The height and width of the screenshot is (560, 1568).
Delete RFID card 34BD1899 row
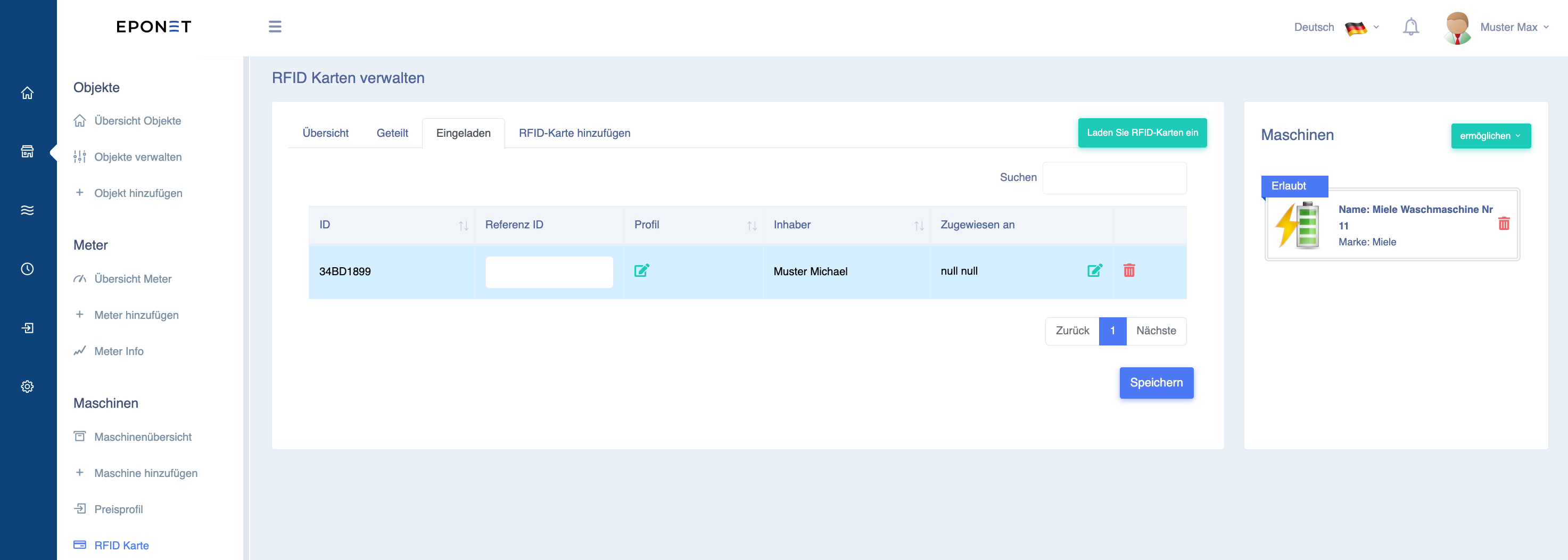[1129, 271]
